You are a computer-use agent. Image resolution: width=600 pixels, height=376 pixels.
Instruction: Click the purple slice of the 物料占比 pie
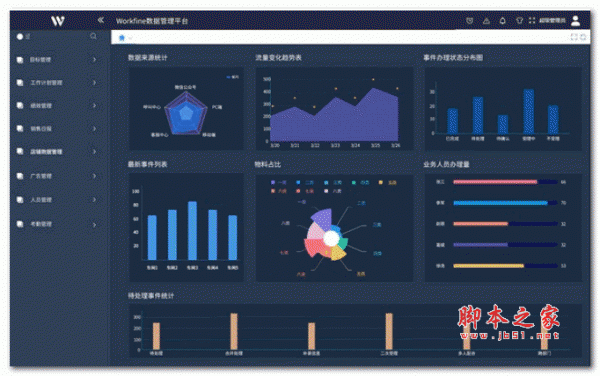click(x=322, y=219)
